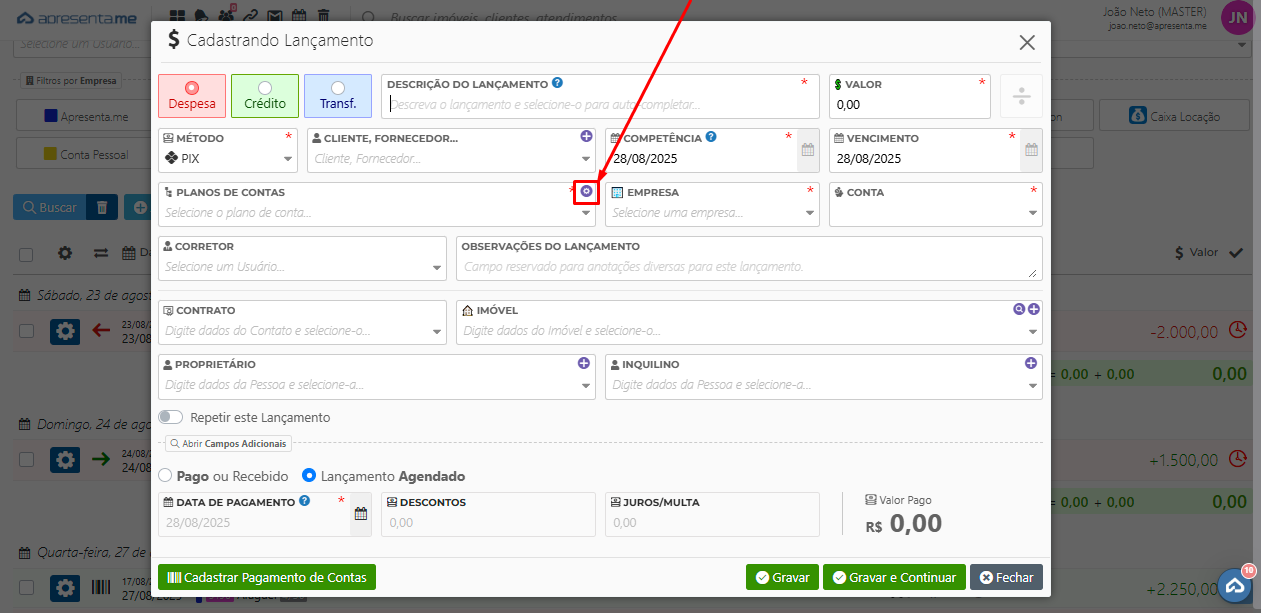Screen dimensions: 1261x613
Task: Click the help icon next to Data de Pagamento
Action: pyautogui.click(x=304, y=501)
